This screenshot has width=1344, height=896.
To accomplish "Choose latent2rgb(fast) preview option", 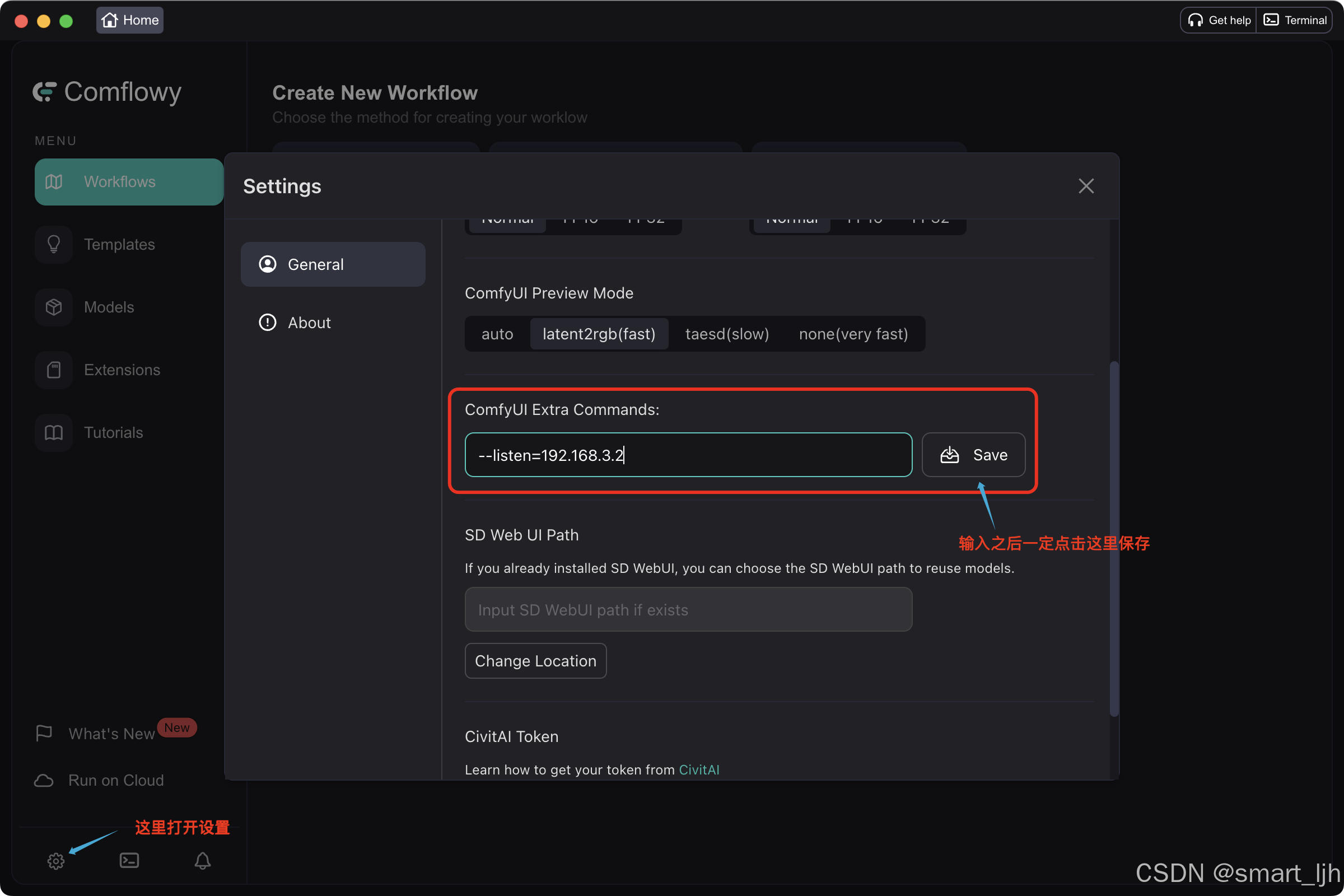I will tap(598, 334).
